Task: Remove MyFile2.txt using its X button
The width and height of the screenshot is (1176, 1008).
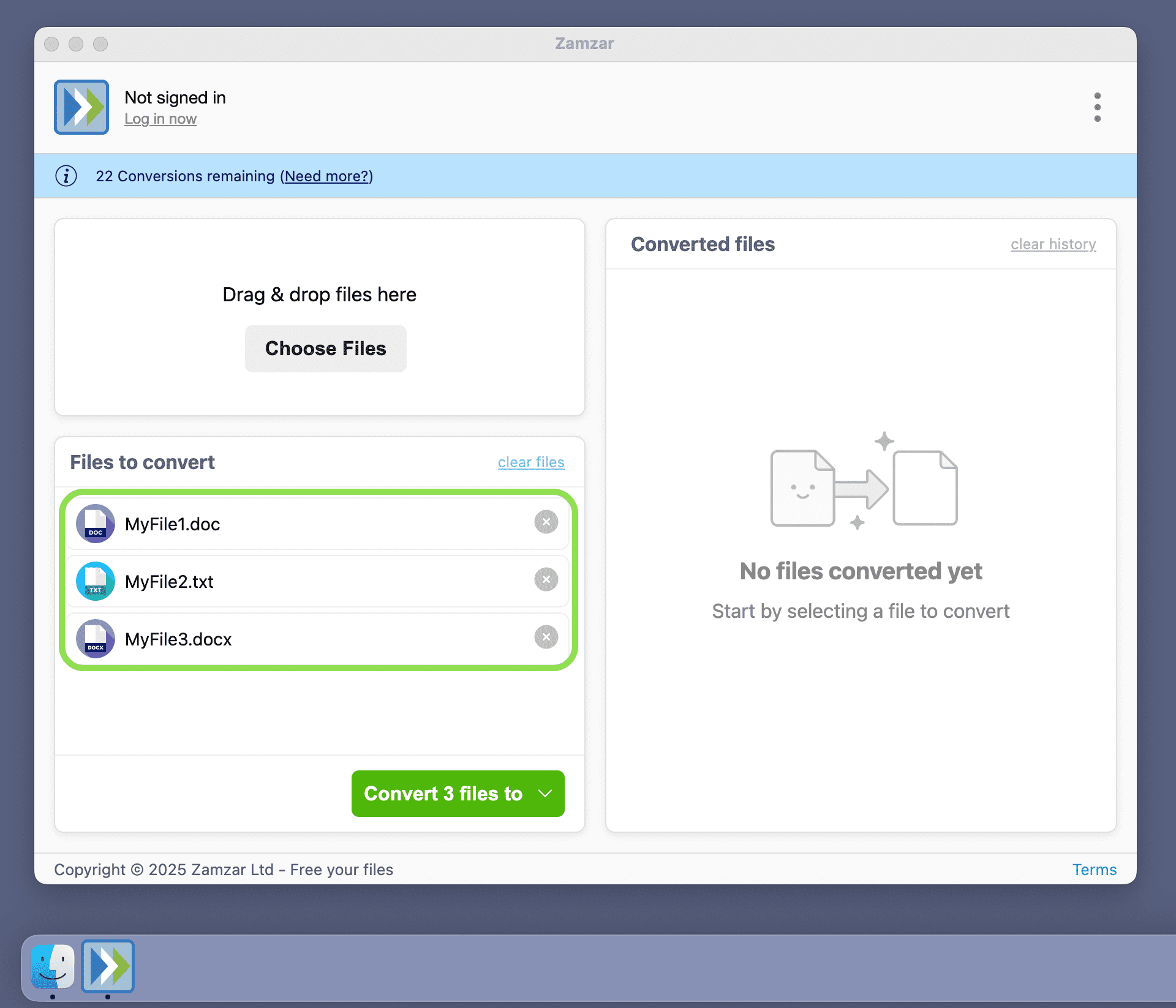Action: pyautogui.click(x=546, y=579)
